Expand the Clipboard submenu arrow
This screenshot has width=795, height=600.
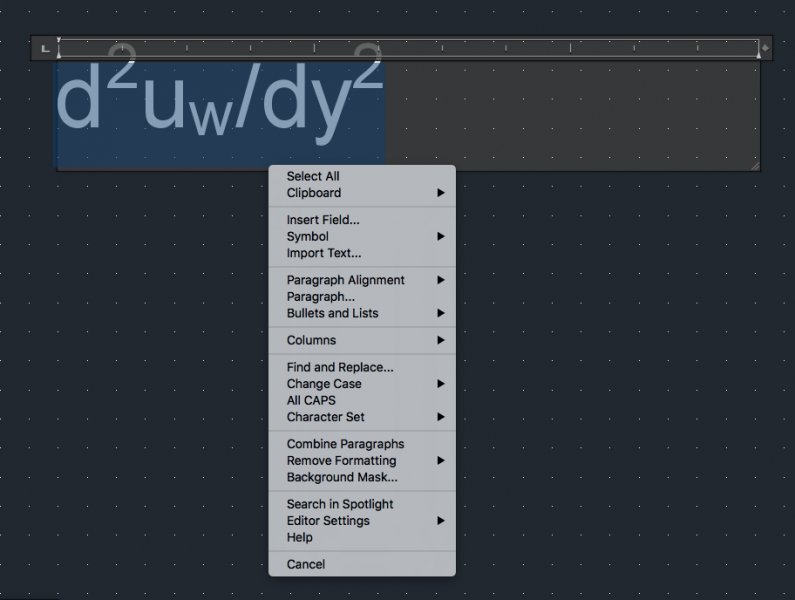click(x=441, y=193)
